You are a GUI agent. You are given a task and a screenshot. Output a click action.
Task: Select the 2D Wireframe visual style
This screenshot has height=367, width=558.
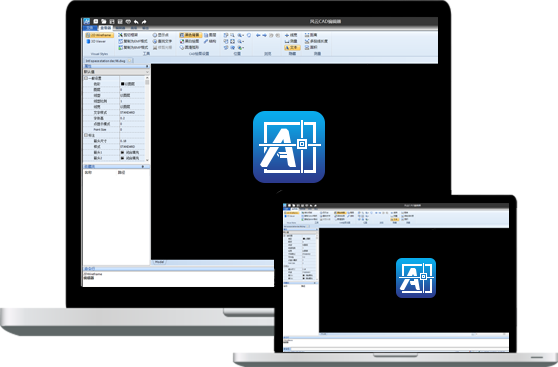(x=99, y=35)
